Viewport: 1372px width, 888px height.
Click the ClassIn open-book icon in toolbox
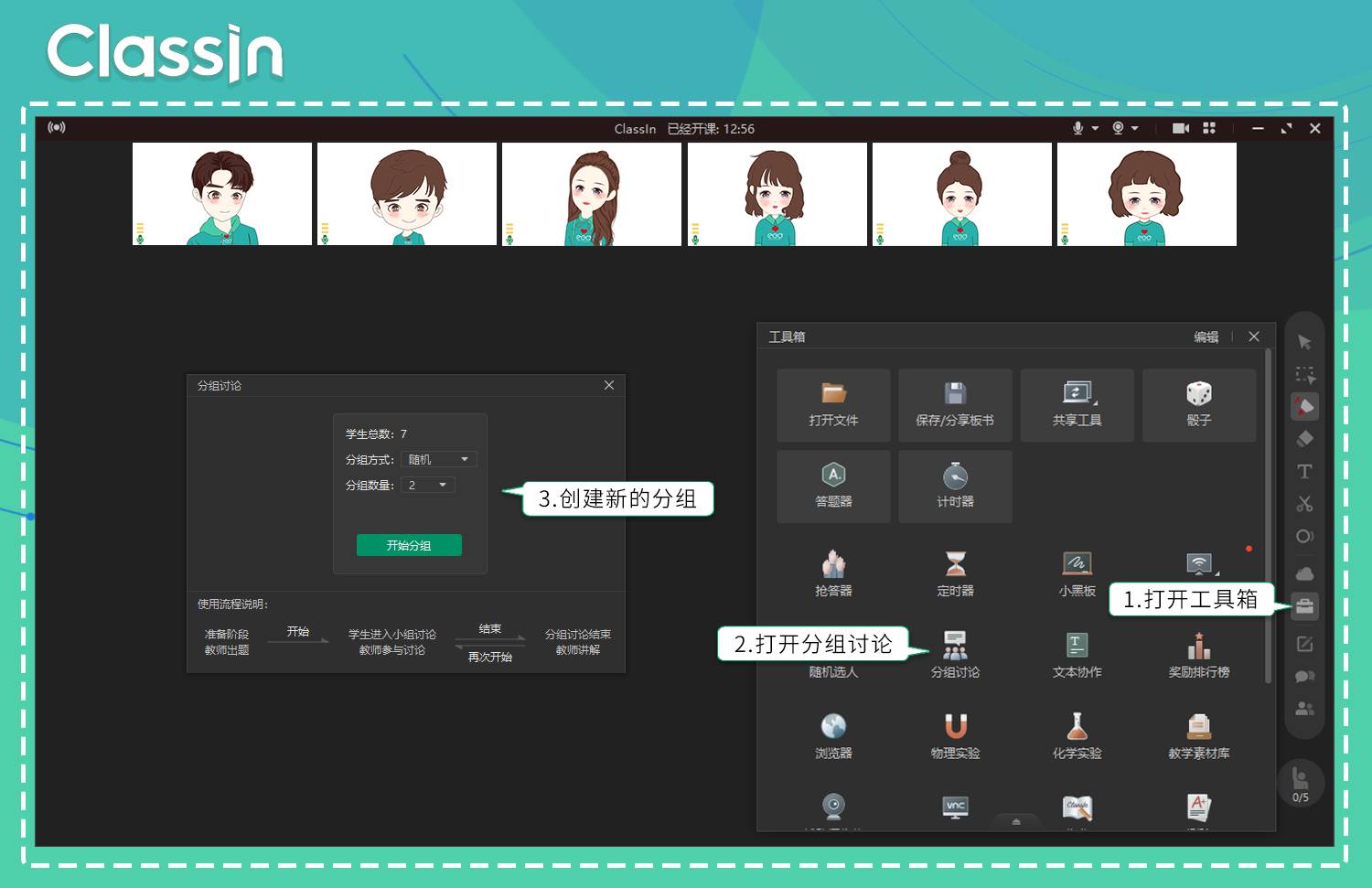(x=1077, y=808)
